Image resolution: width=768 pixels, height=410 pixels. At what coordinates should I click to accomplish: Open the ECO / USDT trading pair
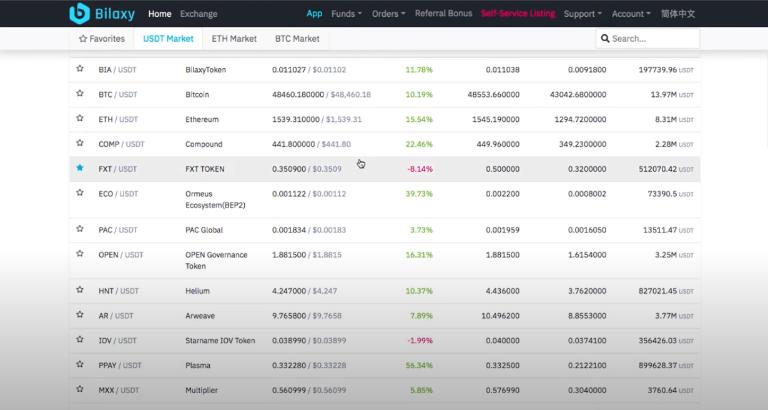pyautogui.click(x=118, y=194)
